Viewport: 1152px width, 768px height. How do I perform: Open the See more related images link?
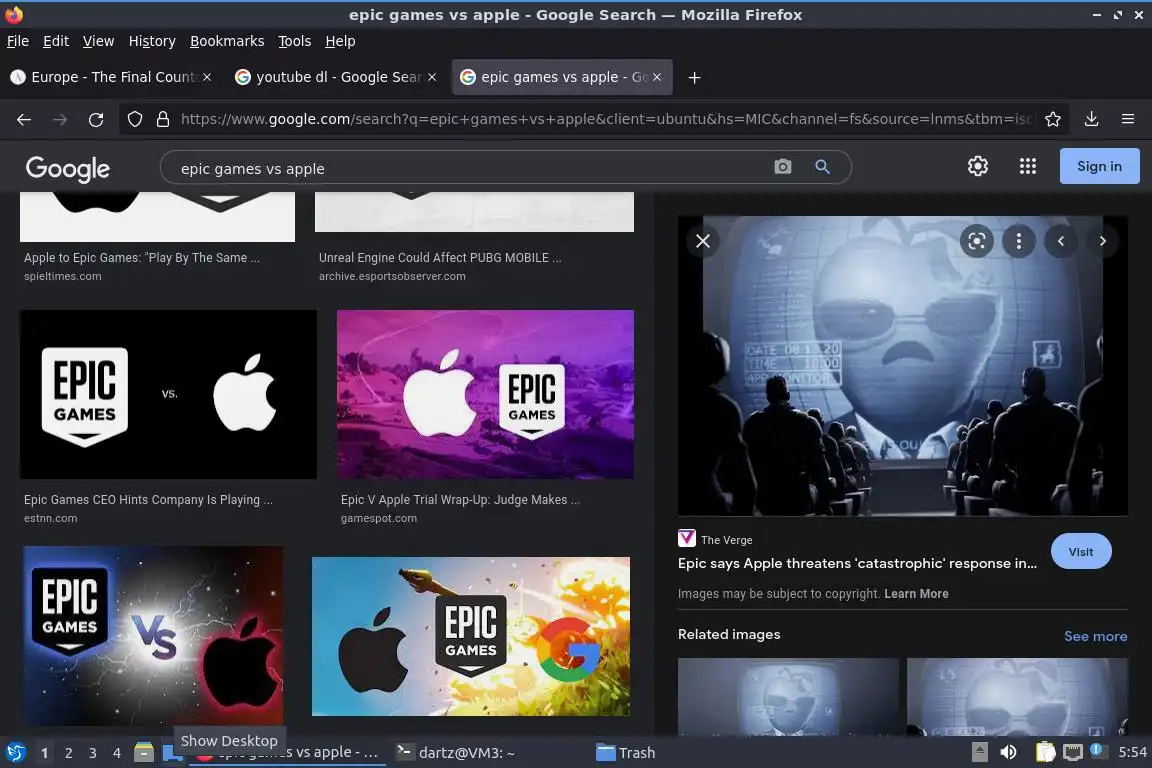pos(1095,636)
